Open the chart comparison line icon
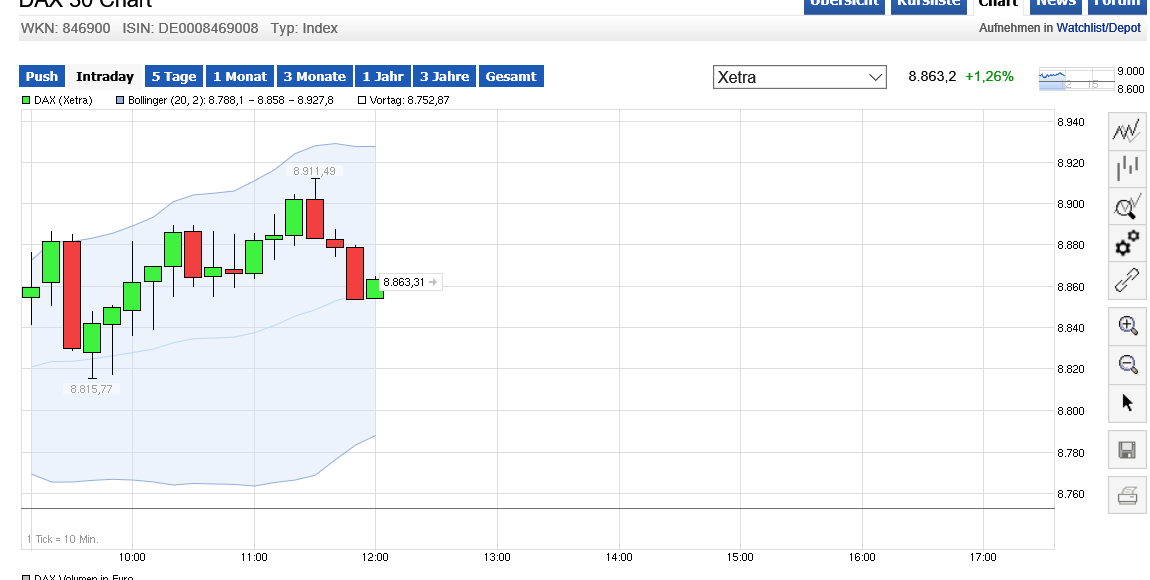The width and height of the screenshot is (1150, 580). click(1127, 132)
